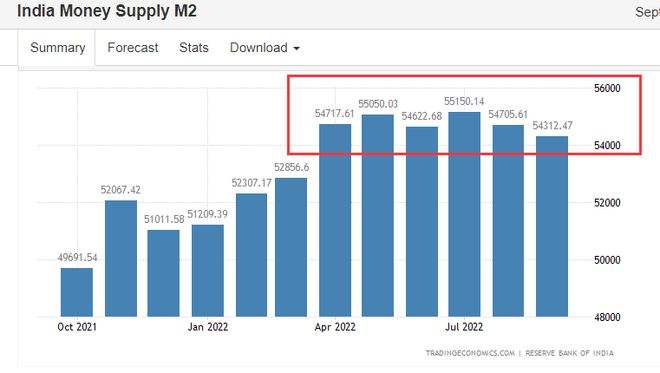Viewport: 660px width, 373px height.
Task: Open the Summary tab
Action: [x=57, y=48]
